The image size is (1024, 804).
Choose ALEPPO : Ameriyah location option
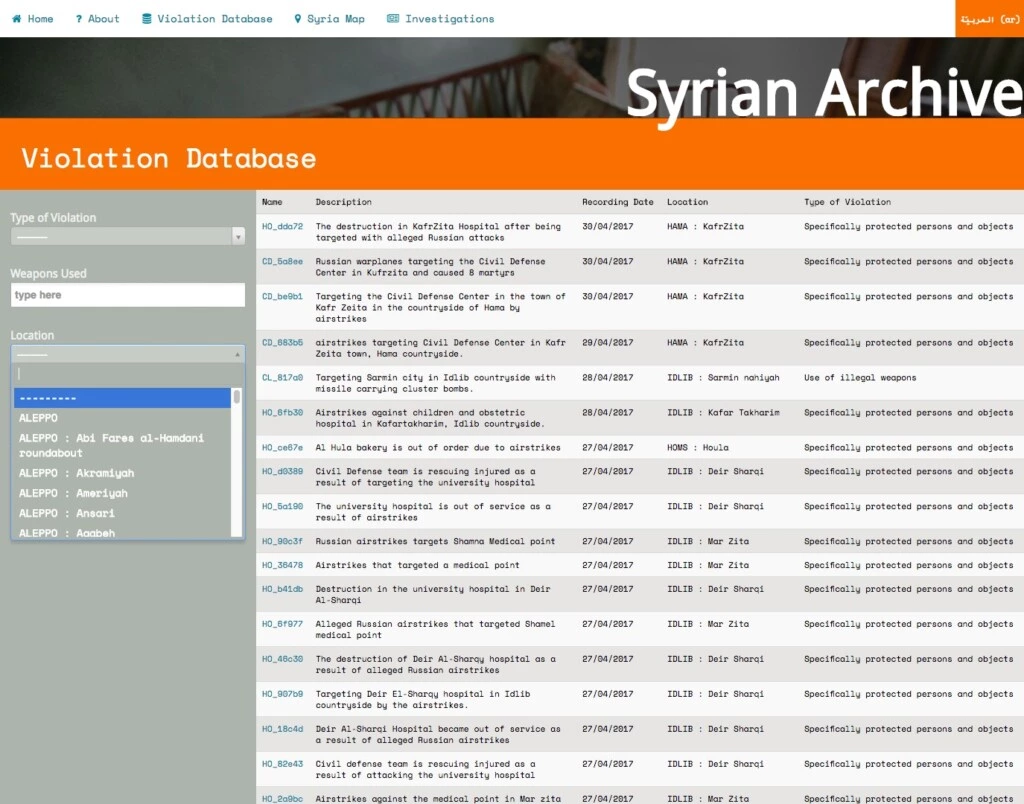point(73,493)
